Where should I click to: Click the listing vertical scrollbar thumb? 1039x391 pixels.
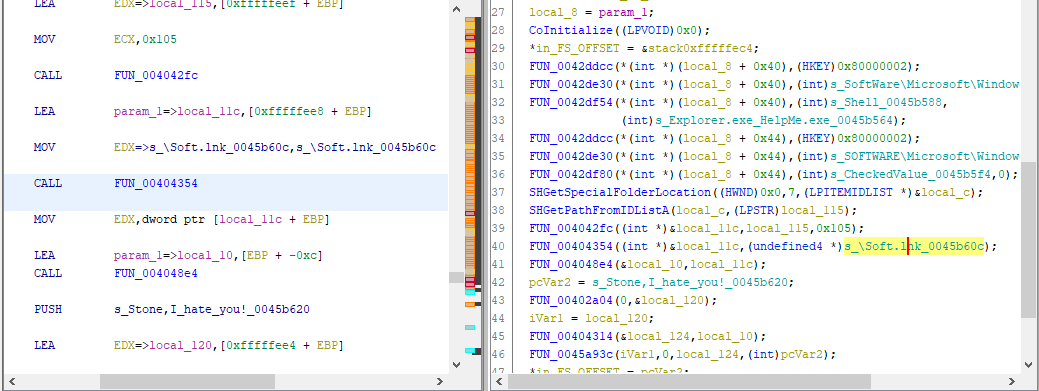click(x=456, y=278)
